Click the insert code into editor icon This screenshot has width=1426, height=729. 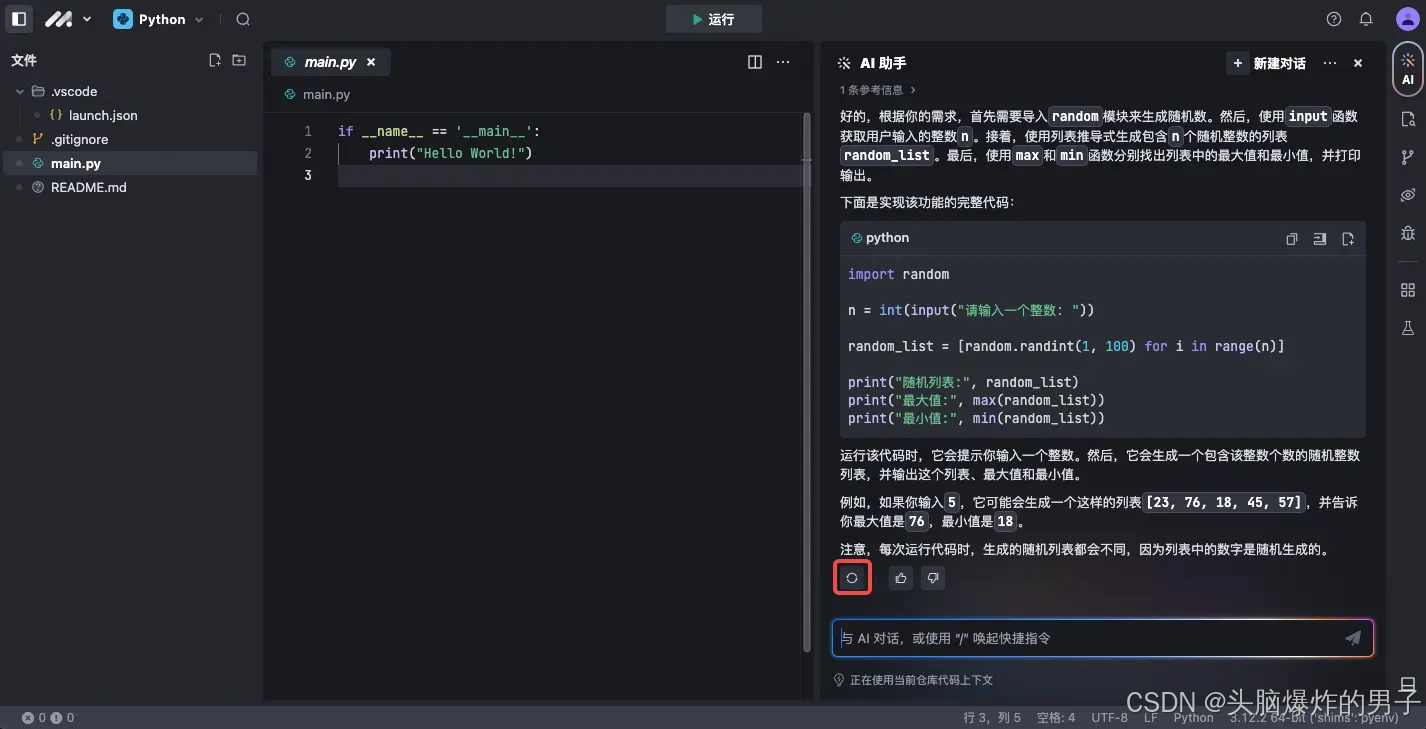[x=1319, y=239]
